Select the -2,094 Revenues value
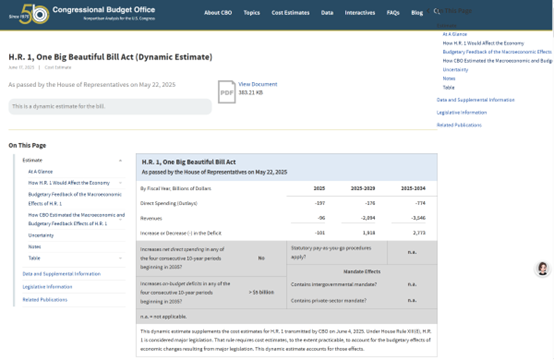Screen dimensions: 554x360 (368, 218)
